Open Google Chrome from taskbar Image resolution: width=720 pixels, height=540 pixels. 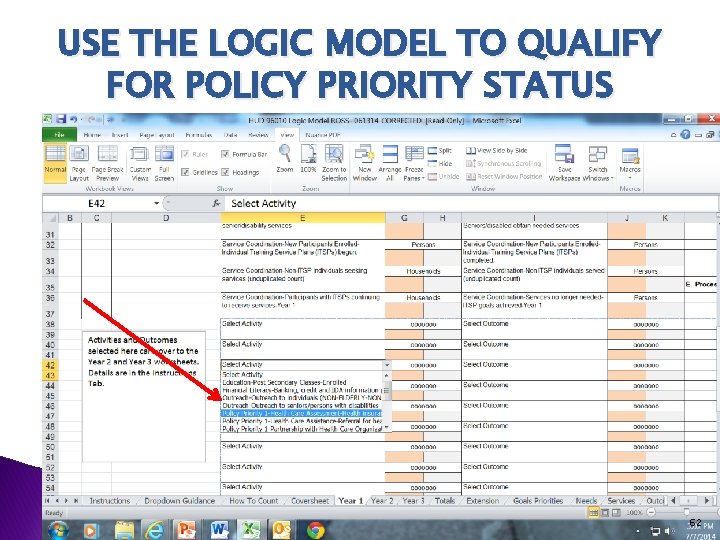(x=315, y=531)
